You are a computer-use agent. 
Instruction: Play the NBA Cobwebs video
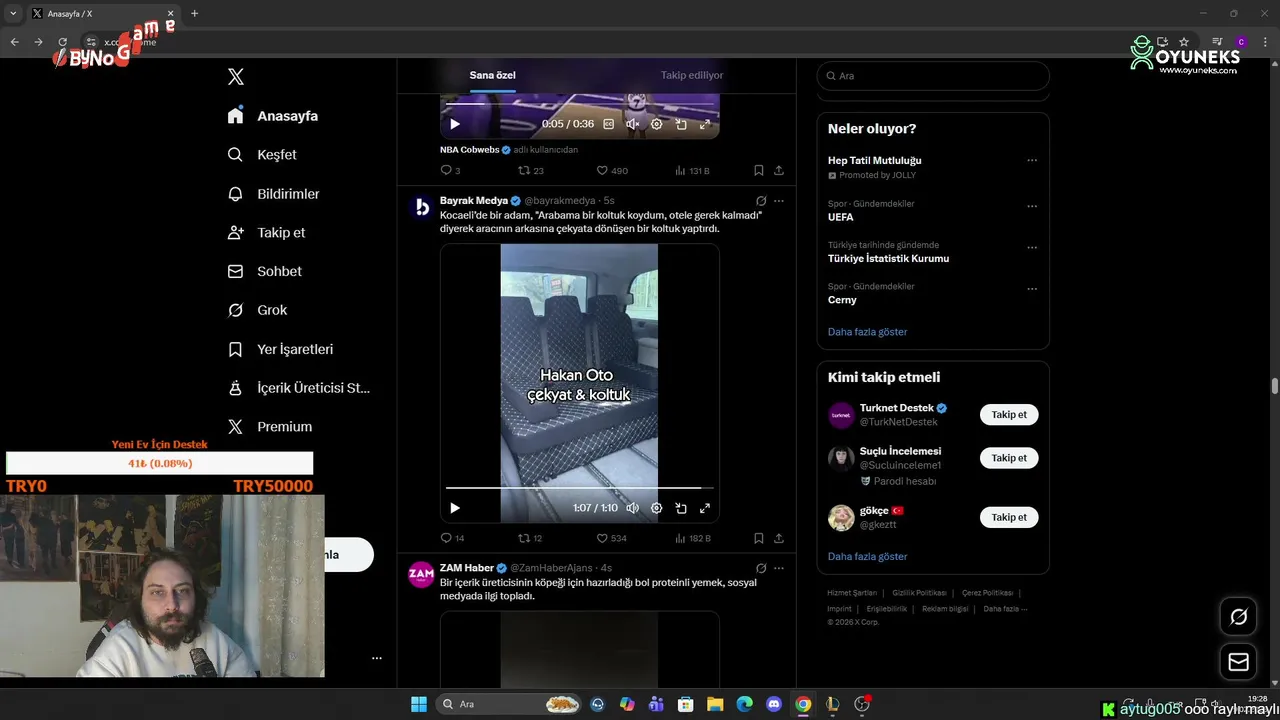(x=455, y=124)
